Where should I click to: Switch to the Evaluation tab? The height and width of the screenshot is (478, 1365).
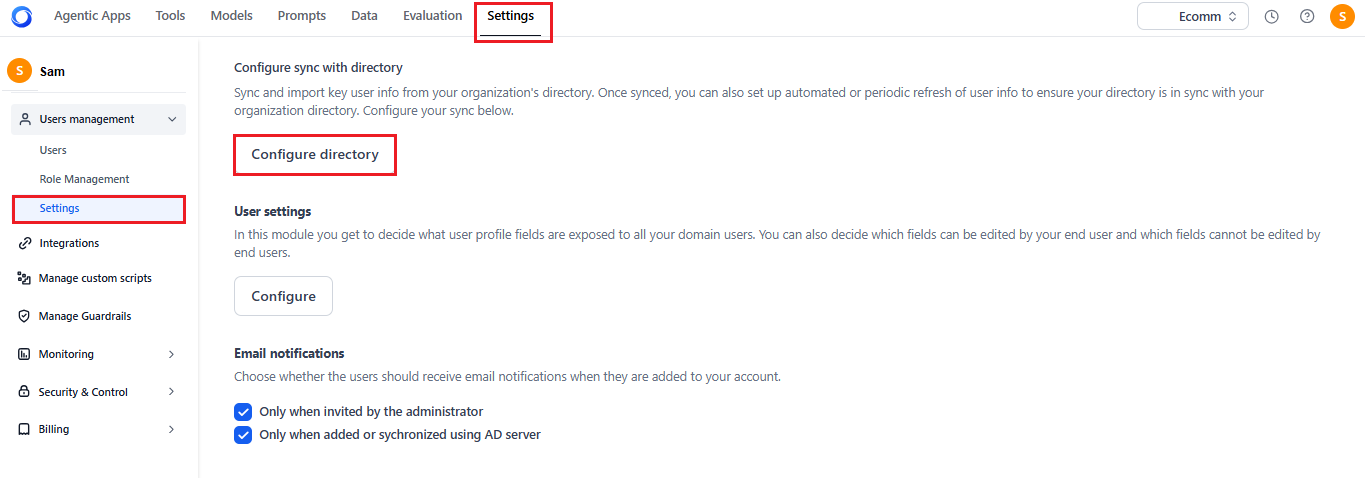(x=433, y=16)
